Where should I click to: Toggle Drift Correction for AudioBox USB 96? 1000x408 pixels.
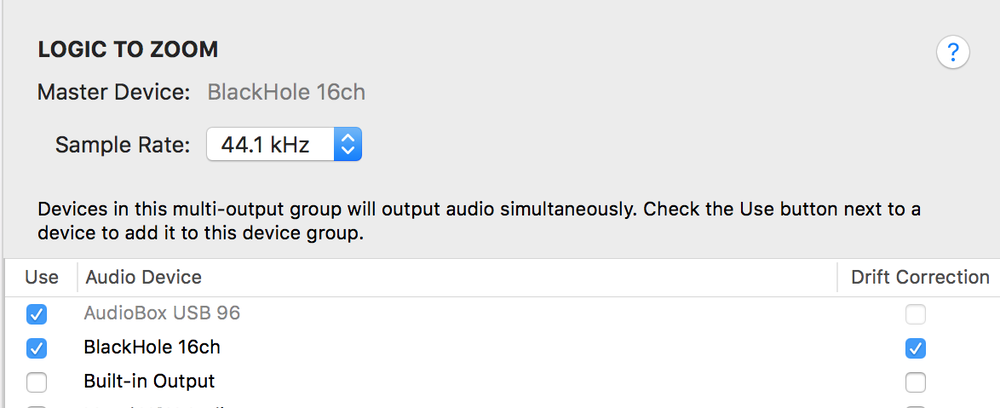(x=915, y=314)
